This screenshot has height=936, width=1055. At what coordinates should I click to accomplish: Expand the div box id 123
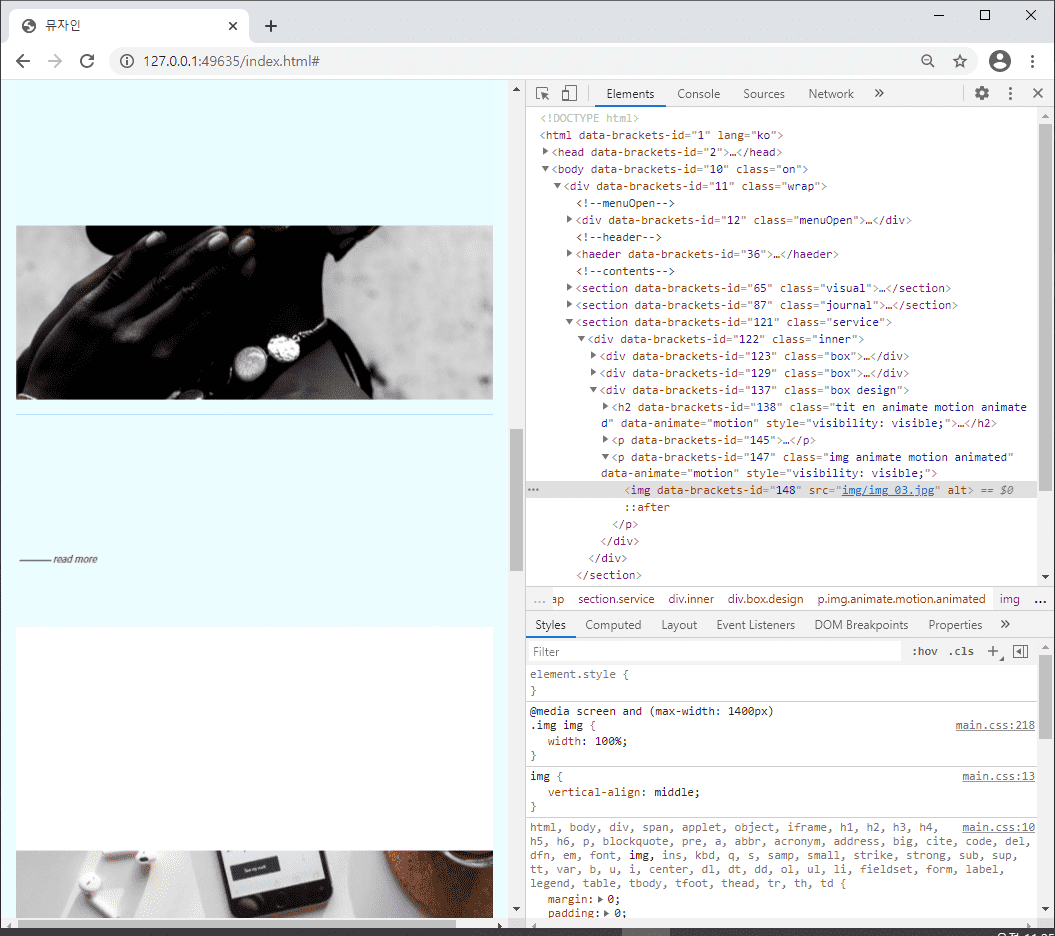tap(593, 355)
